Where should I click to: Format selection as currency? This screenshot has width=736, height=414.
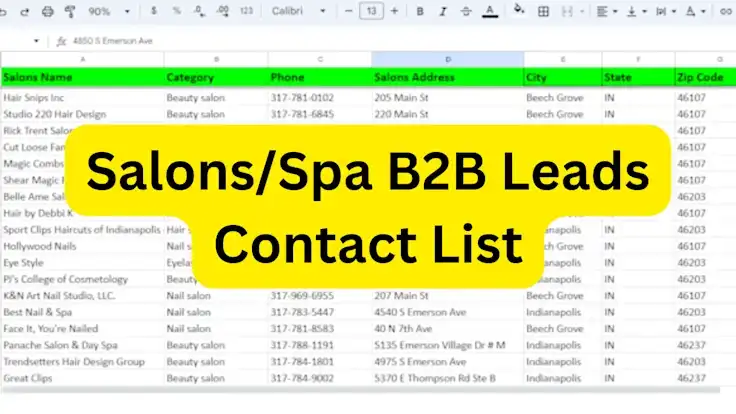pyautogui.click(x=153, y=11)
